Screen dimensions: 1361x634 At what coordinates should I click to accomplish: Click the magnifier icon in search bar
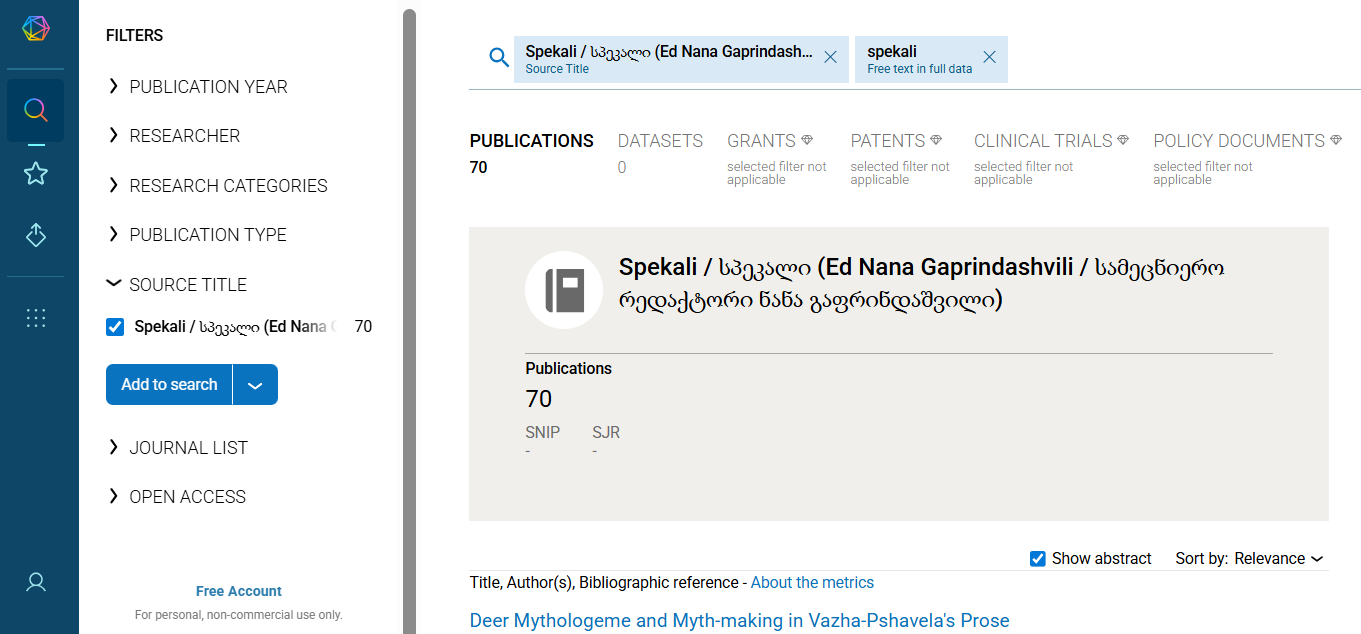pos(499,58)
